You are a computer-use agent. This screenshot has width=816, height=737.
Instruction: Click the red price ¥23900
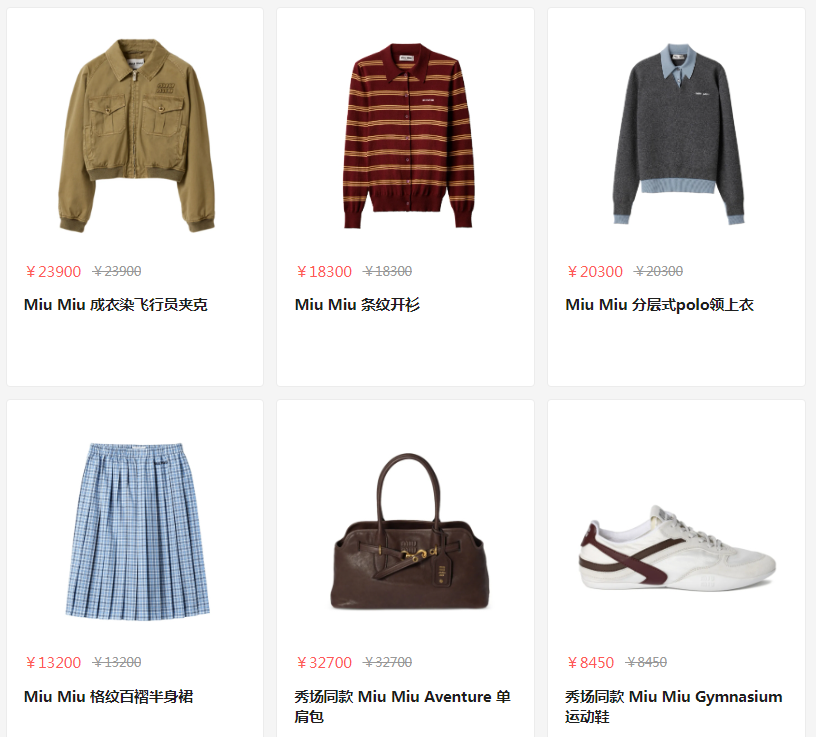click(x=53, y=272)
